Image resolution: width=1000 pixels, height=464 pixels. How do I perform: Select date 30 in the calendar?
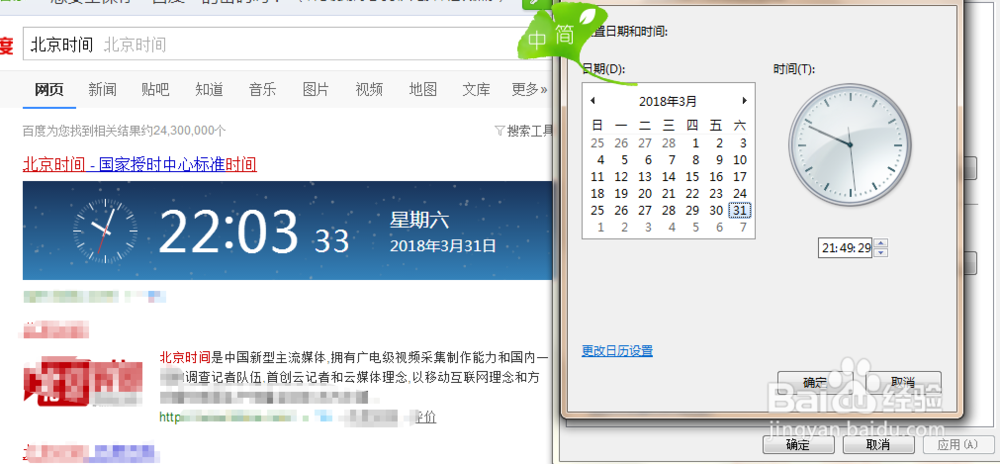pyautogui.click(x=716, y=210)
